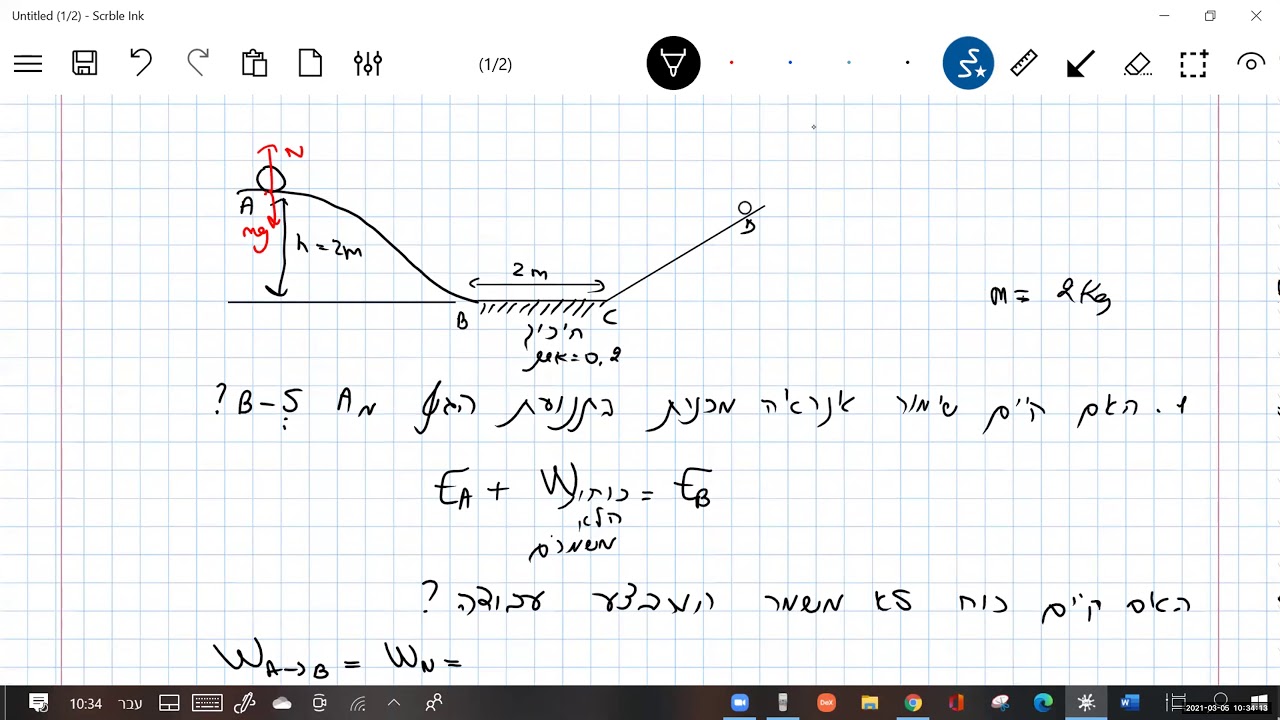1280x720 pixels.
Task: Select the eraser tool
Action: pos(1137,65)
